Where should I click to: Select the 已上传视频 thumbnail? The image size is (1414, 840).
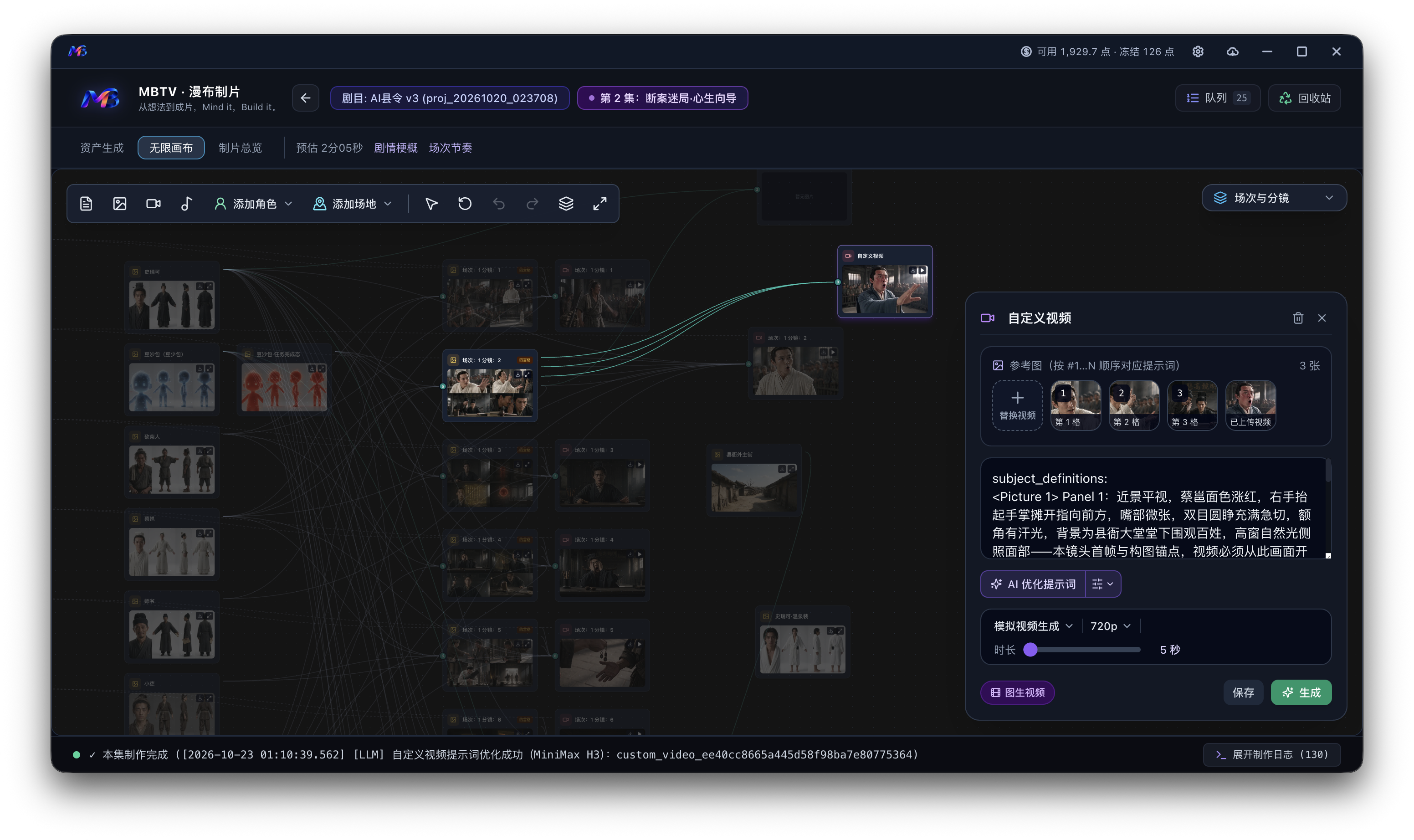click(x=1250, y=405)
